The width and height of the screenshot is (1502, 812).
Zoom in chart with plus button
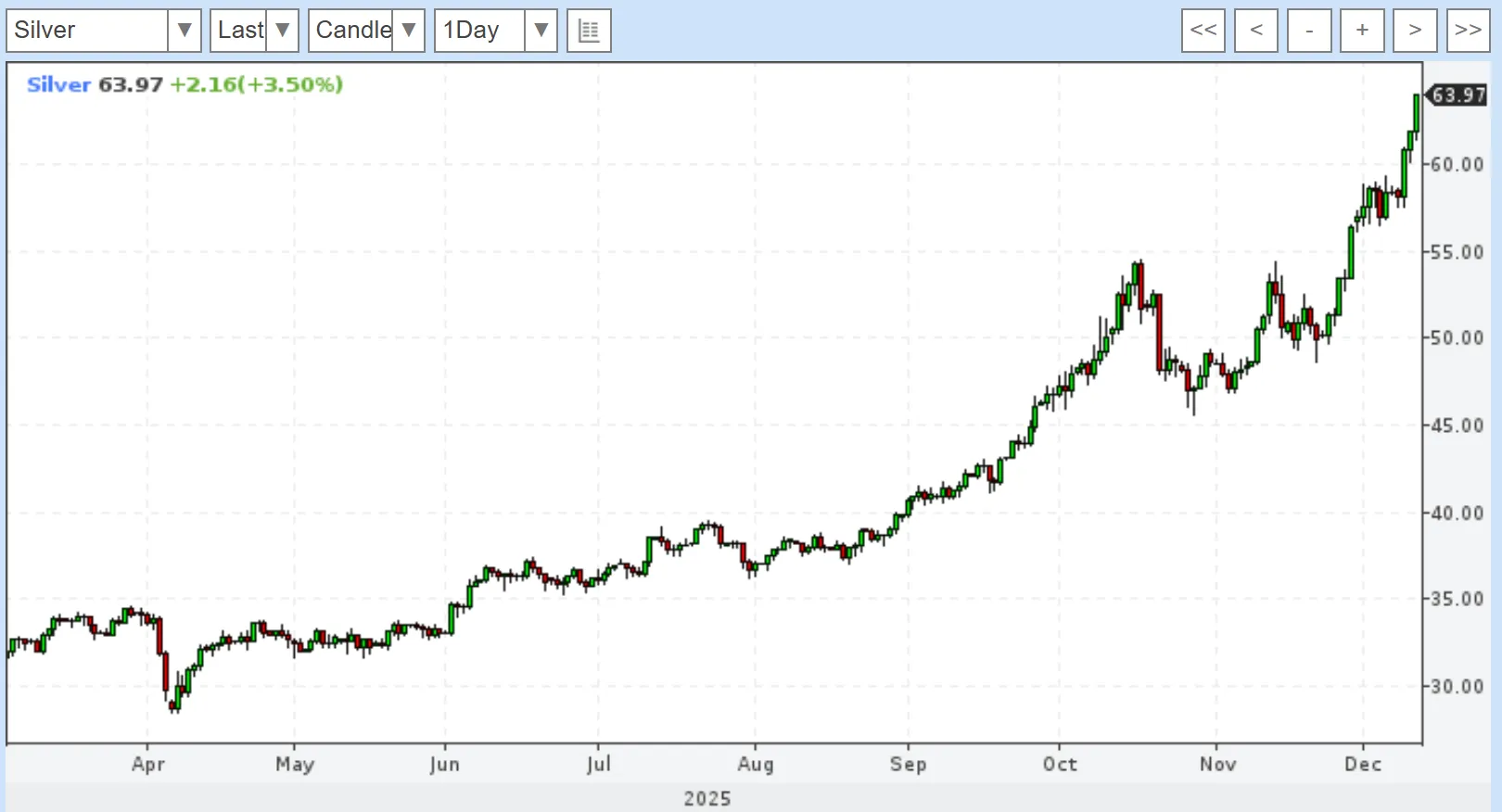(x=1362, y=31)
